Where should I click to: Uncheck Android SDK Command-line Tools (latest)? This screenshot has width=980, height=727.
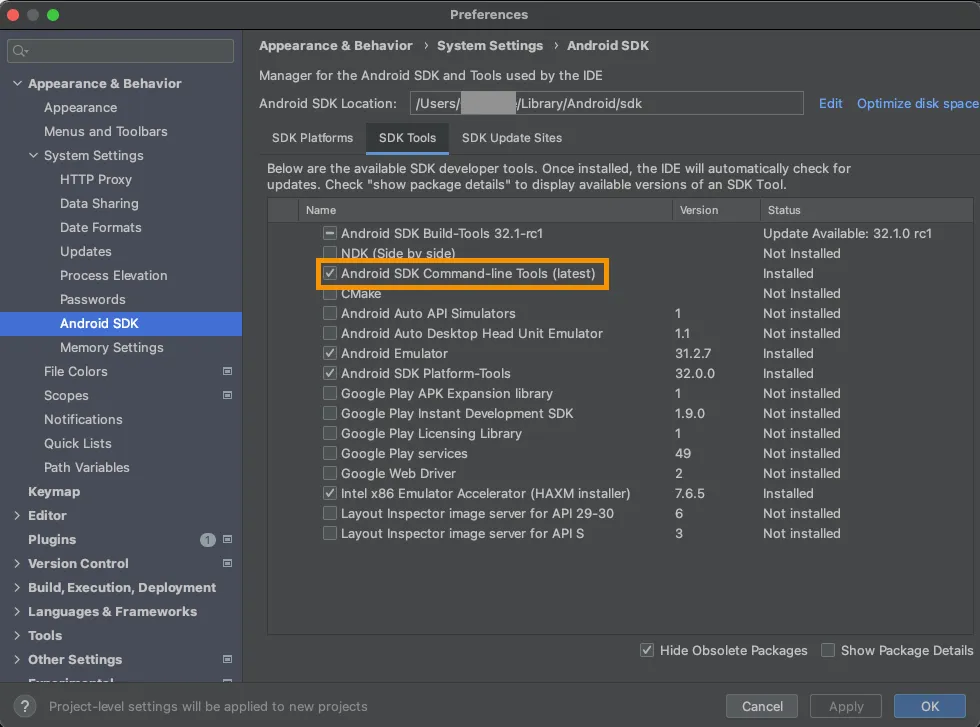pyautogui.click(x=329, y=273)
